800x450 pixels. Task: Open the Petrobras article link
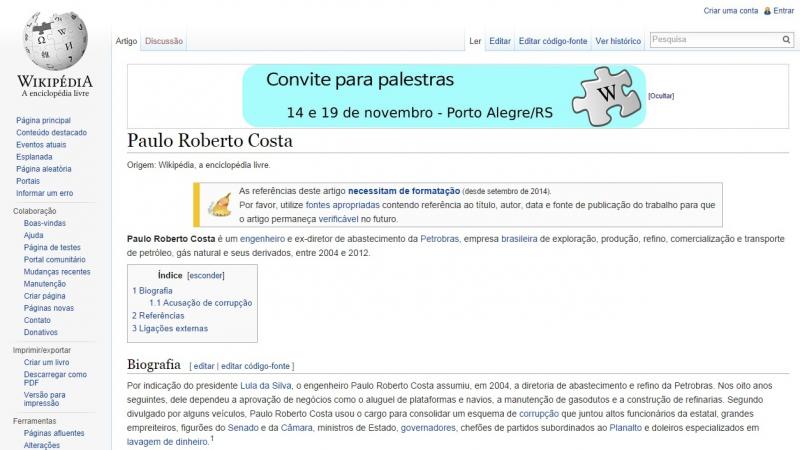pos(439,239)
